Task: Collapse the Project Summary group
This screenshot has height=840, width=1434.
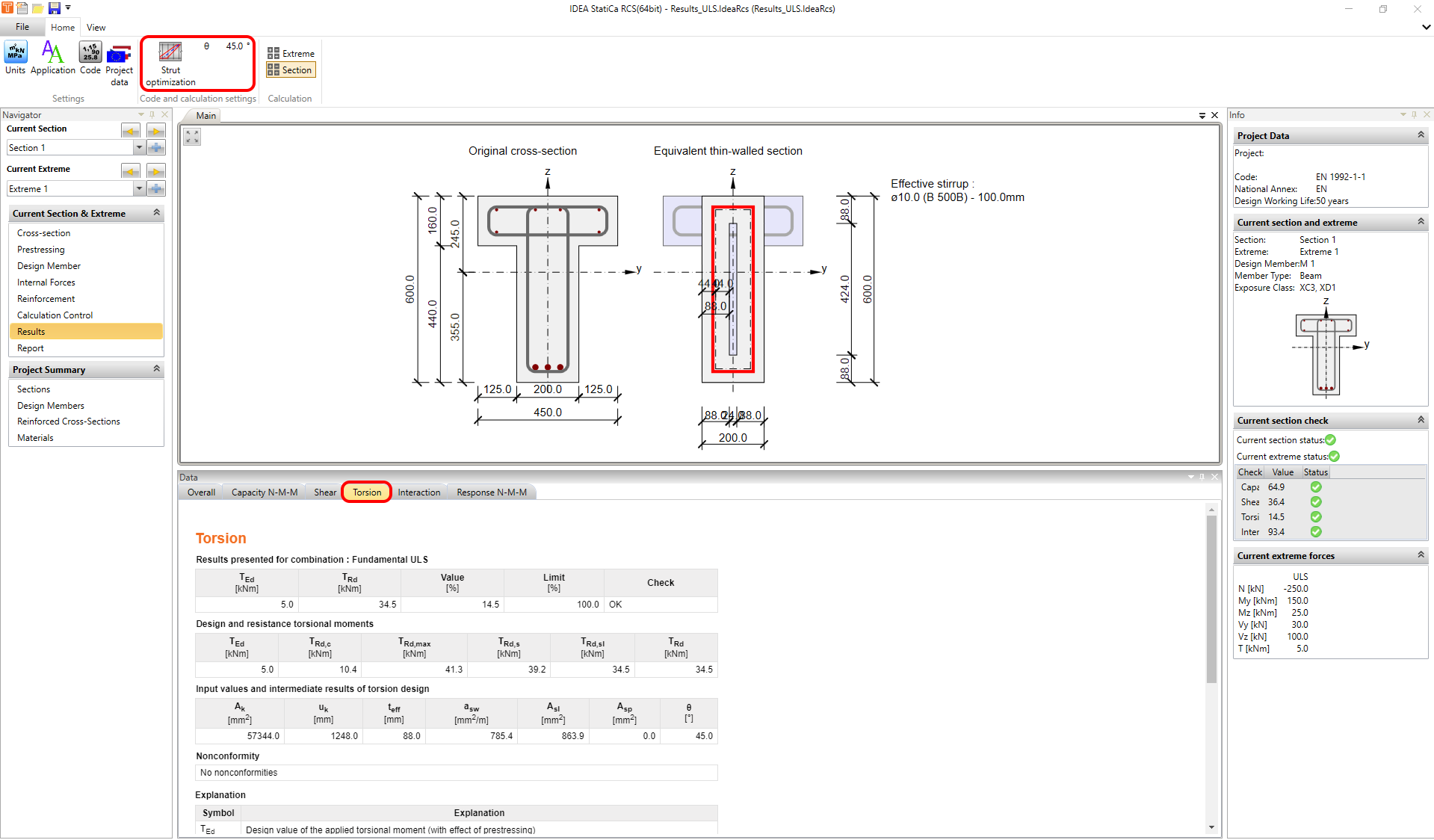Action: [157, 369]
